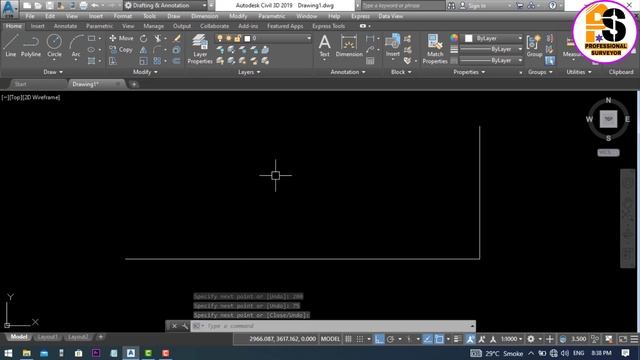Toggle 2D object snap in status bar
This screenshot has height=360, width=640.
439,339
